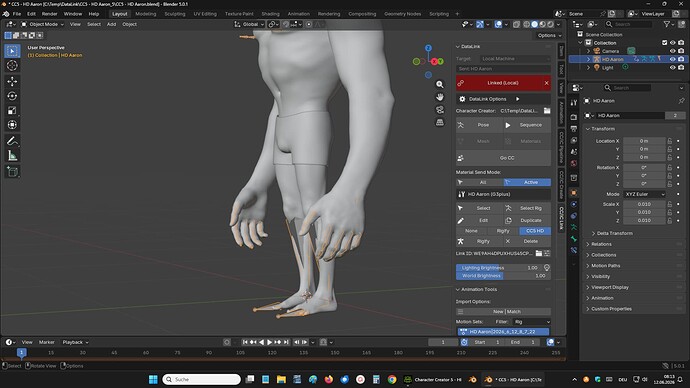Hide Light in viewport via eye icon
Screen dimensions: 690x388
click(x=672, y=68)
